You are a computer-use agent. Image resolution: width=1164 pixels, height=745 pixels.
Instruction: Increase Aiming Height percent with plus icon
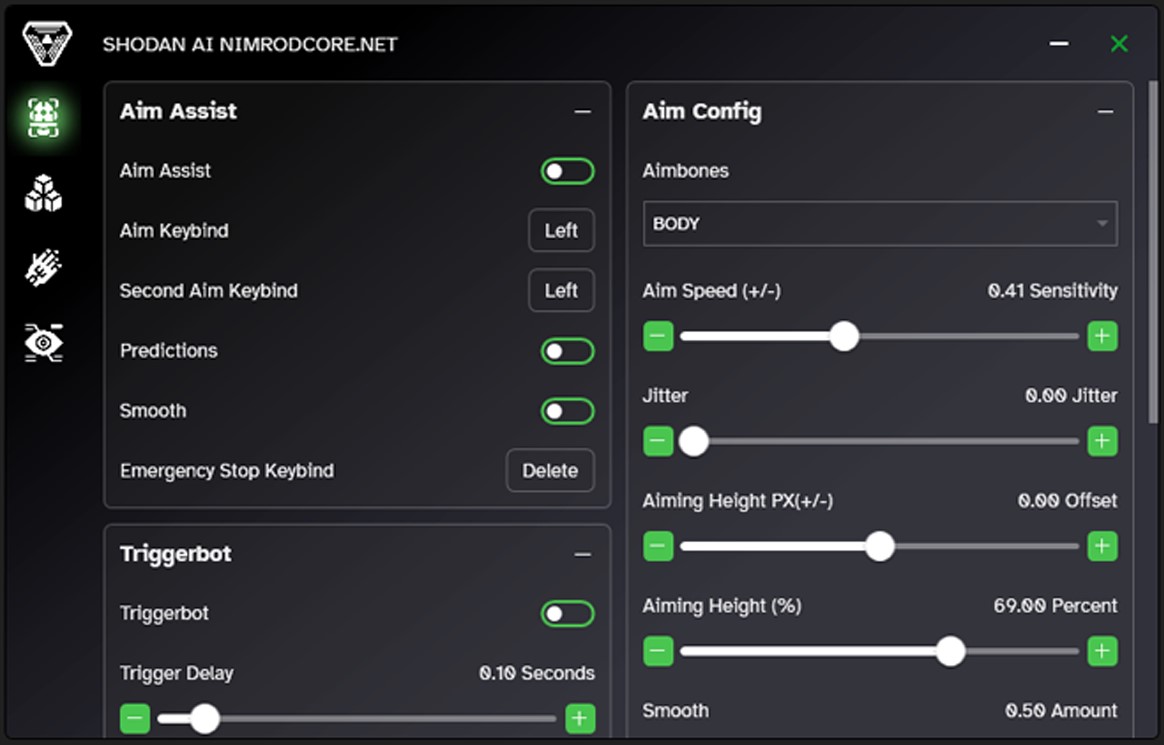pyautogui.click(x=1102, y=652)
